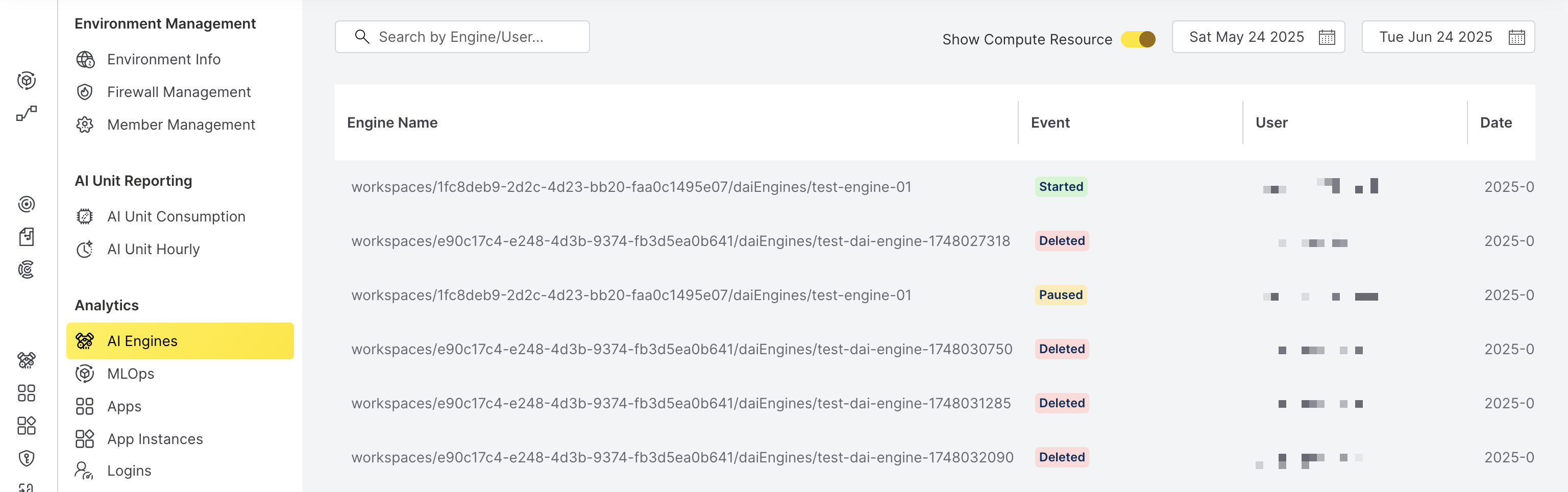Screen dimensions: 1568x492
Task: Sort by Engine Name column header
Action: 392,122
